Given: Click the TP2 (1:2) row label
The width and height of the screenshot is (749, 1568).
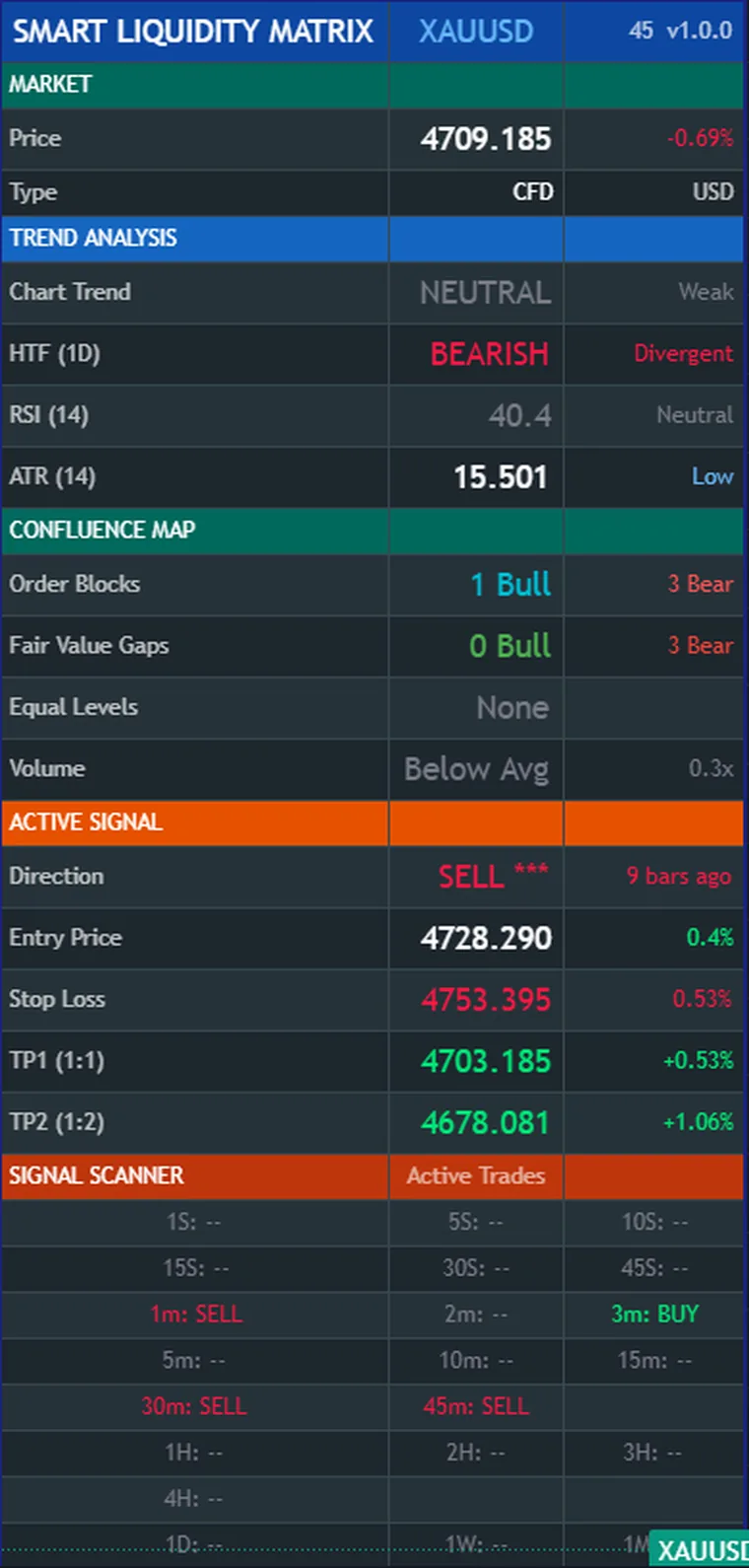Looking at the screenshot, I should point(56,1122).
